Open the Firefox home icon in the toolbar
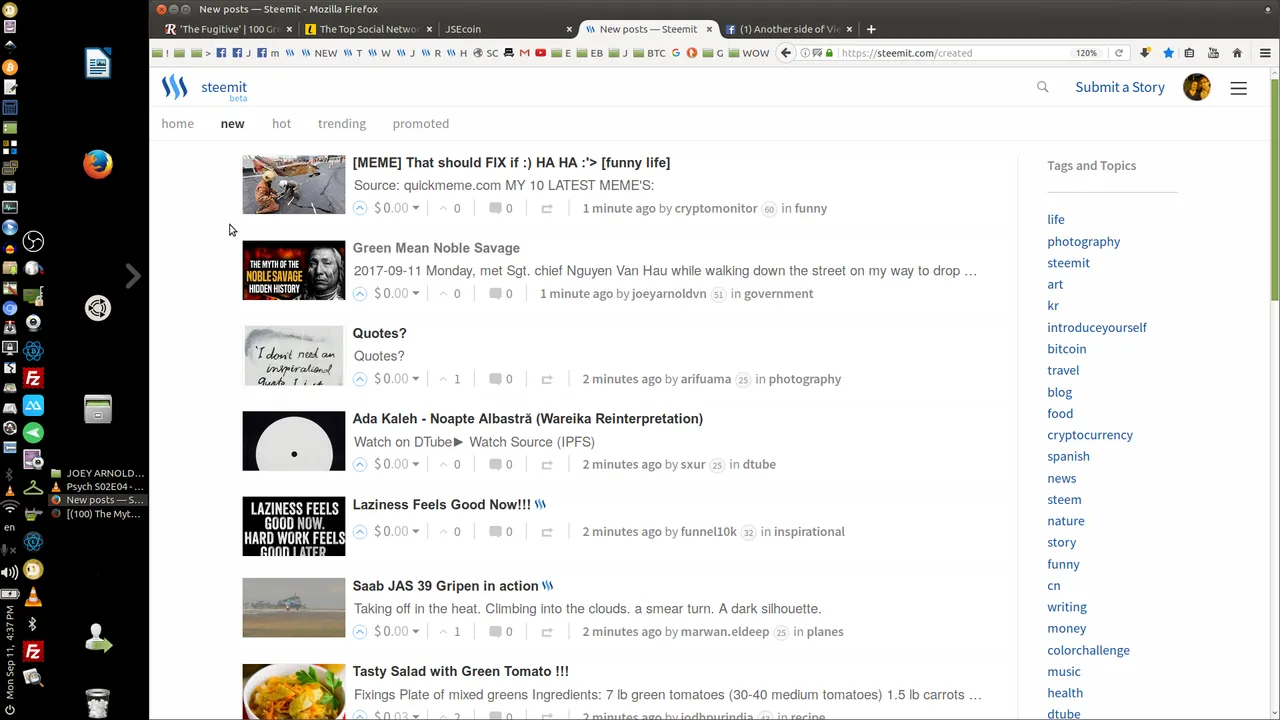Viewport: 1280px width, 720px height. click(x=1237, y=53)
